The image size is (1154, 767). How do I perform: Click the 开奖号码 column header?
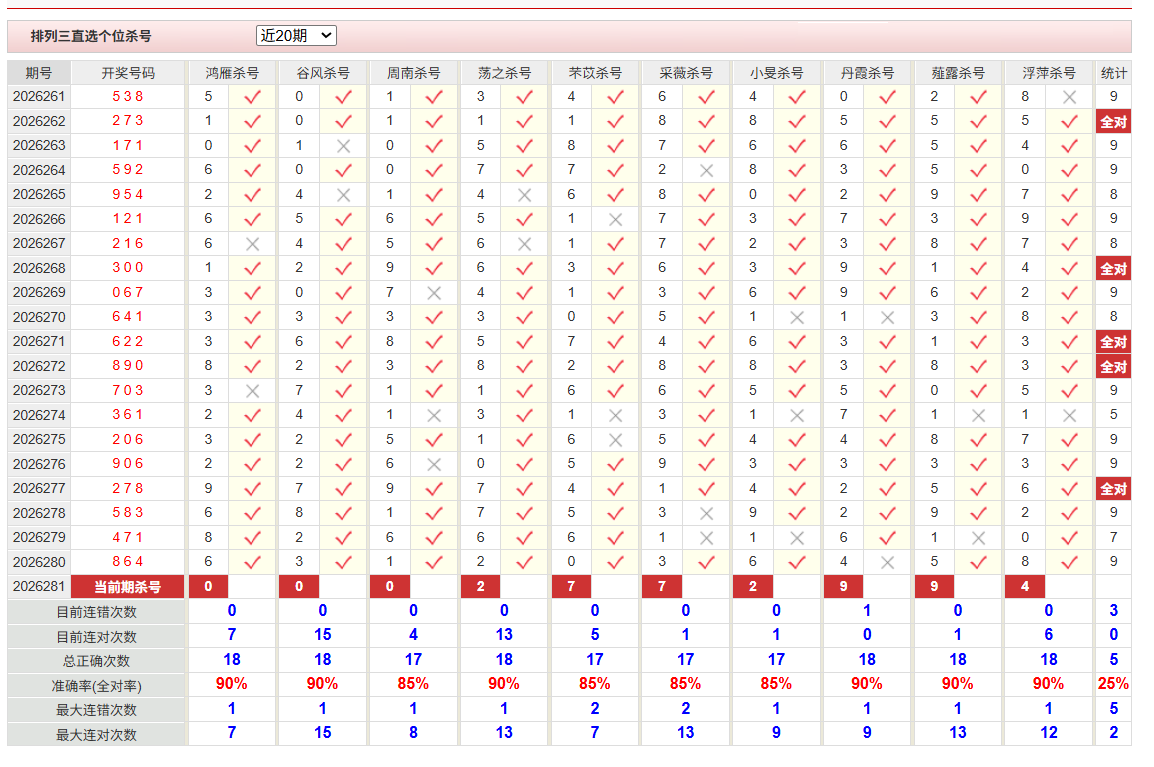click(x=128, y=73)
